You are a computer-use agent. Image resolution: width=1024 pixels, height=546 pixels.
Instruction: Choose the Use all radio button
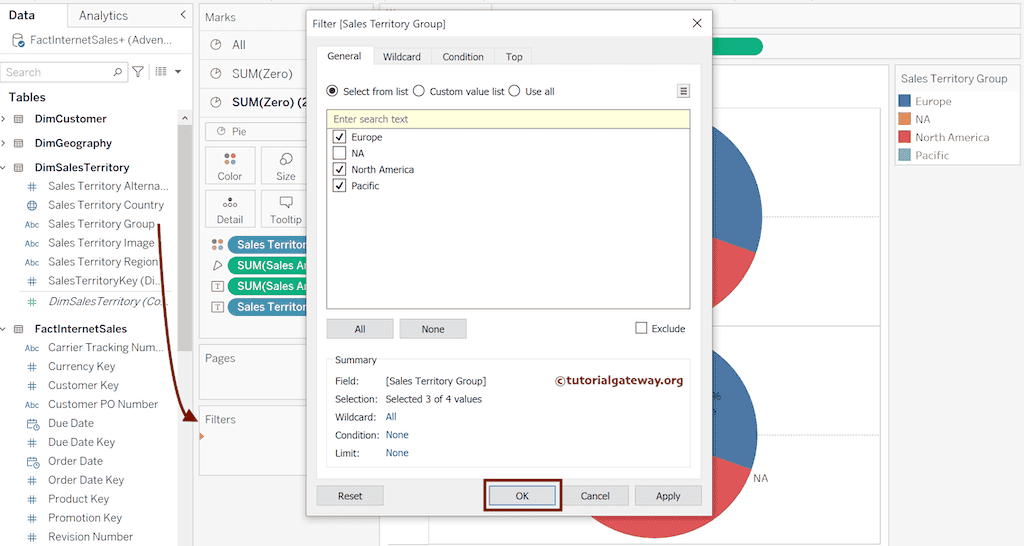(x=515, y=91)
